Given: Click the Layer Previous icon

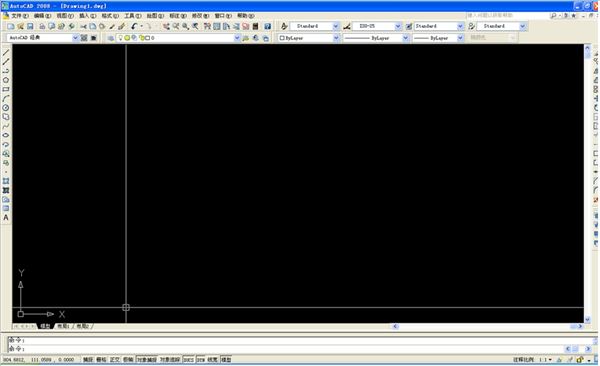Looking at the screenshot, I should click(255, 38).
